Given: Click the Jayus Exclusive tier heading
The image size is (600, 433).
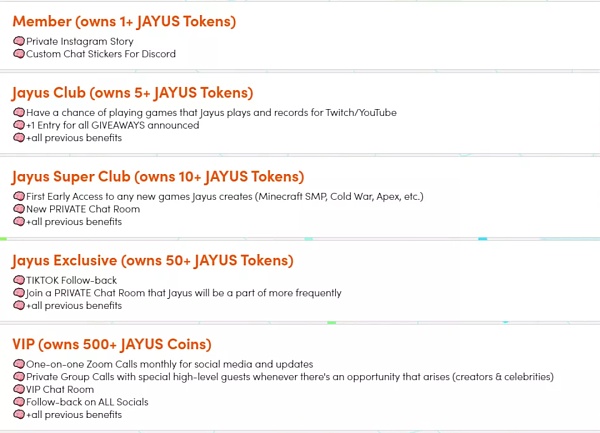Looking at the screenshot, I should pyautogui.click(x=153, y=261).
